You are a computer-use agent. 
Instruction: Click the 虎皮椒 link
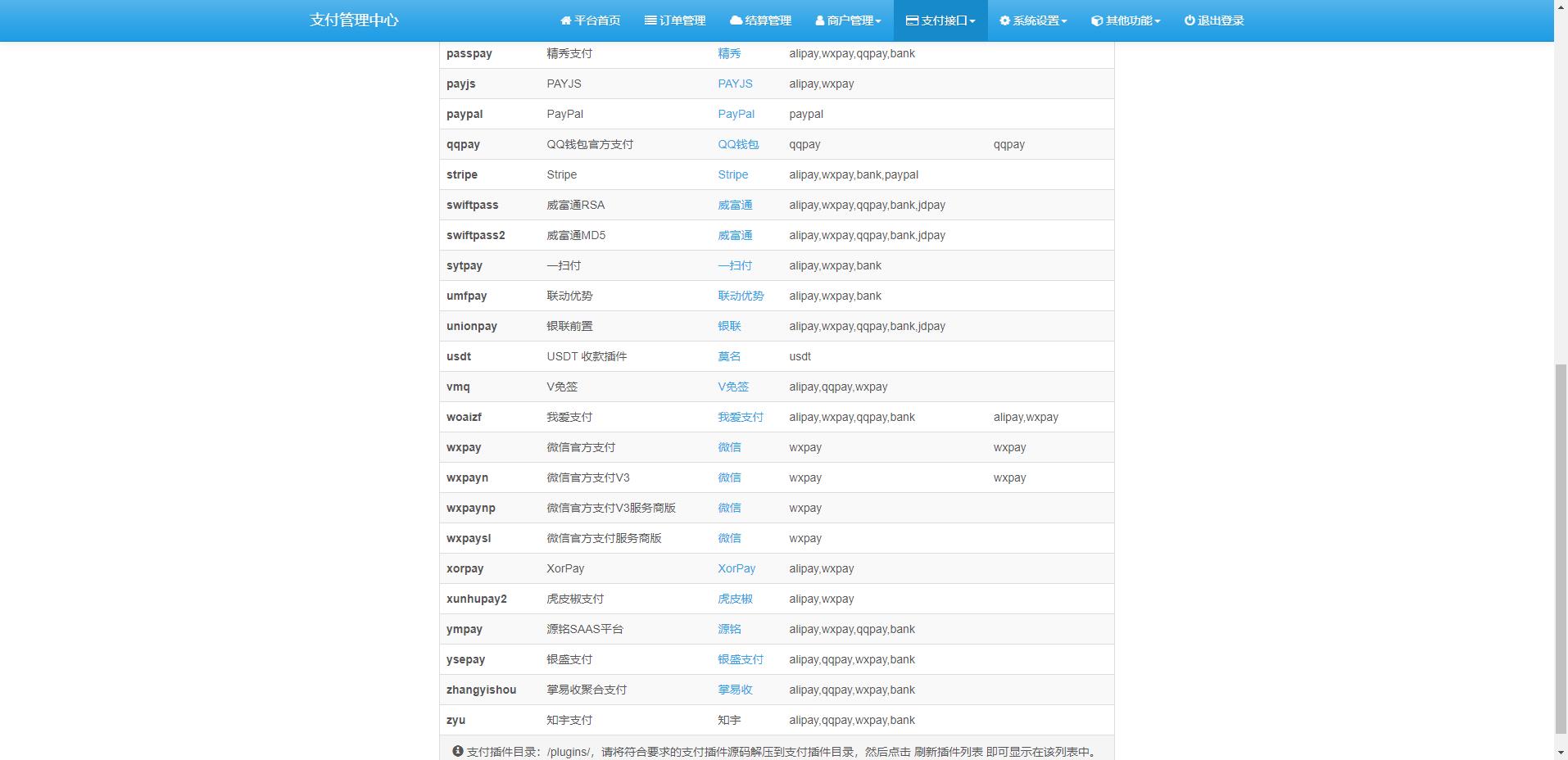735,599
